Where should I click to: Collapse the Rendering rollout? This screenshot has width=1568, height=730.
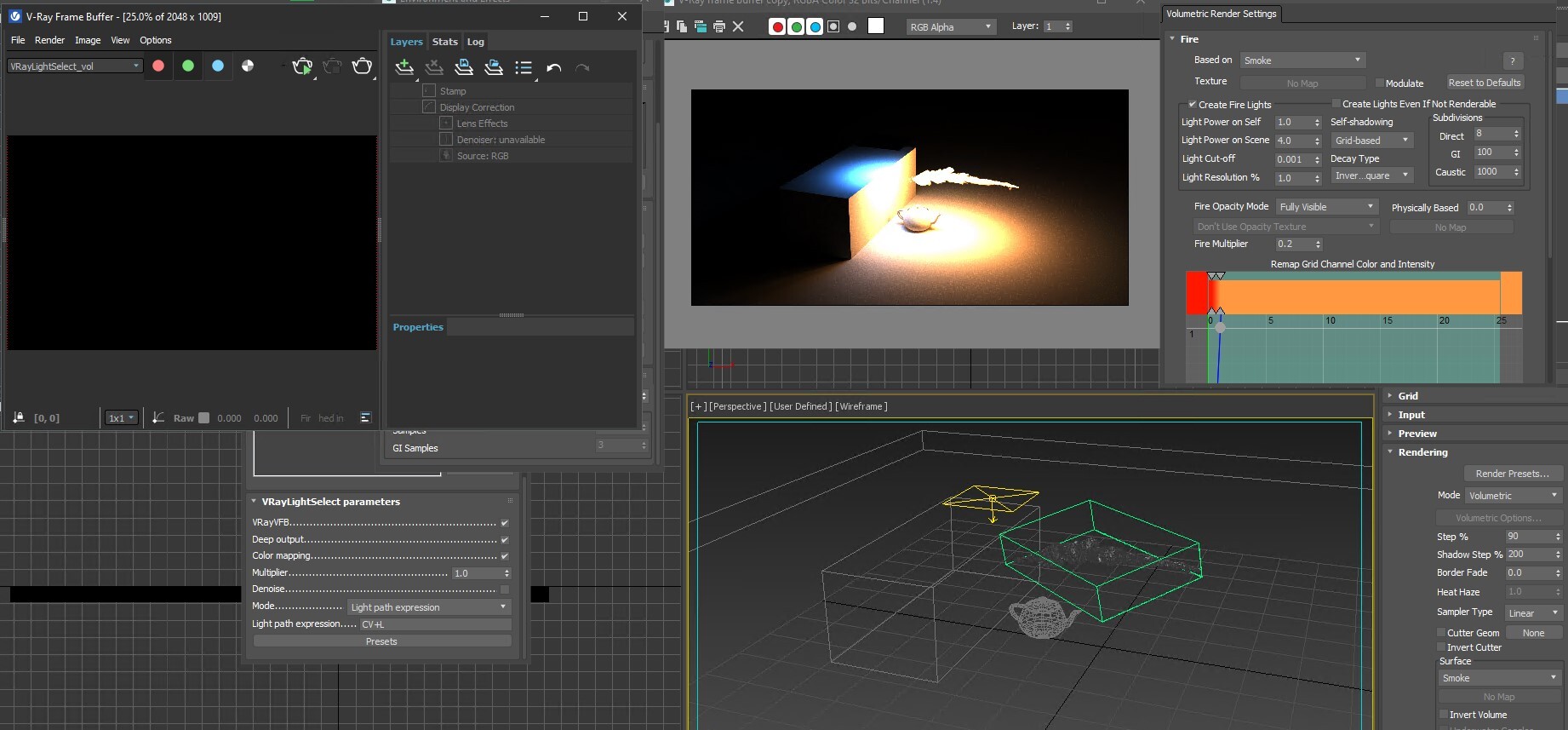(x=1422, y=452)
